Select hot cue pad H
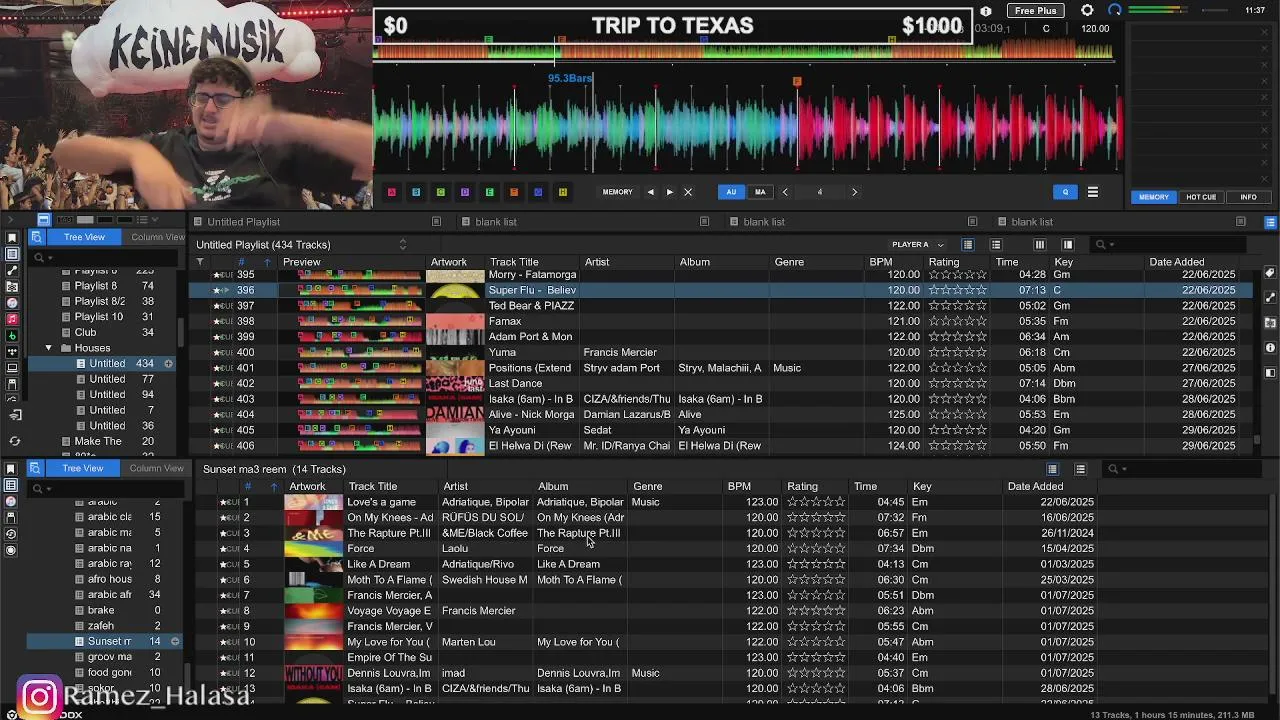1280x720 pixels. coord(562,192)
